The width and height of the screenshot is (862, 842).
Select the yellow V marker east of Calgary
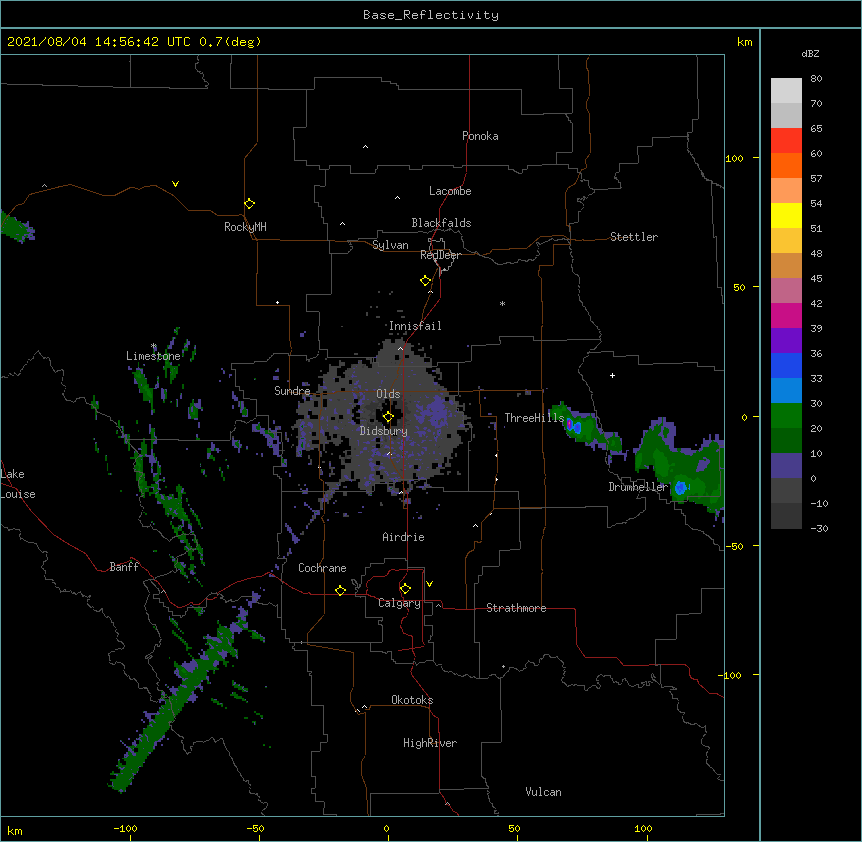pyautogui.click(x=429, y=584)
